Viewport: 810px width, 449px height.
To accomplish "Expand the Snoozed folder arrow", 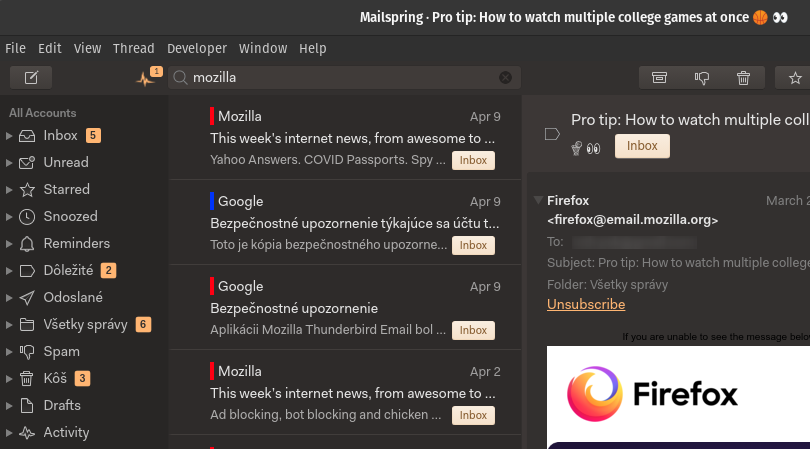I will tap(9, 216).
